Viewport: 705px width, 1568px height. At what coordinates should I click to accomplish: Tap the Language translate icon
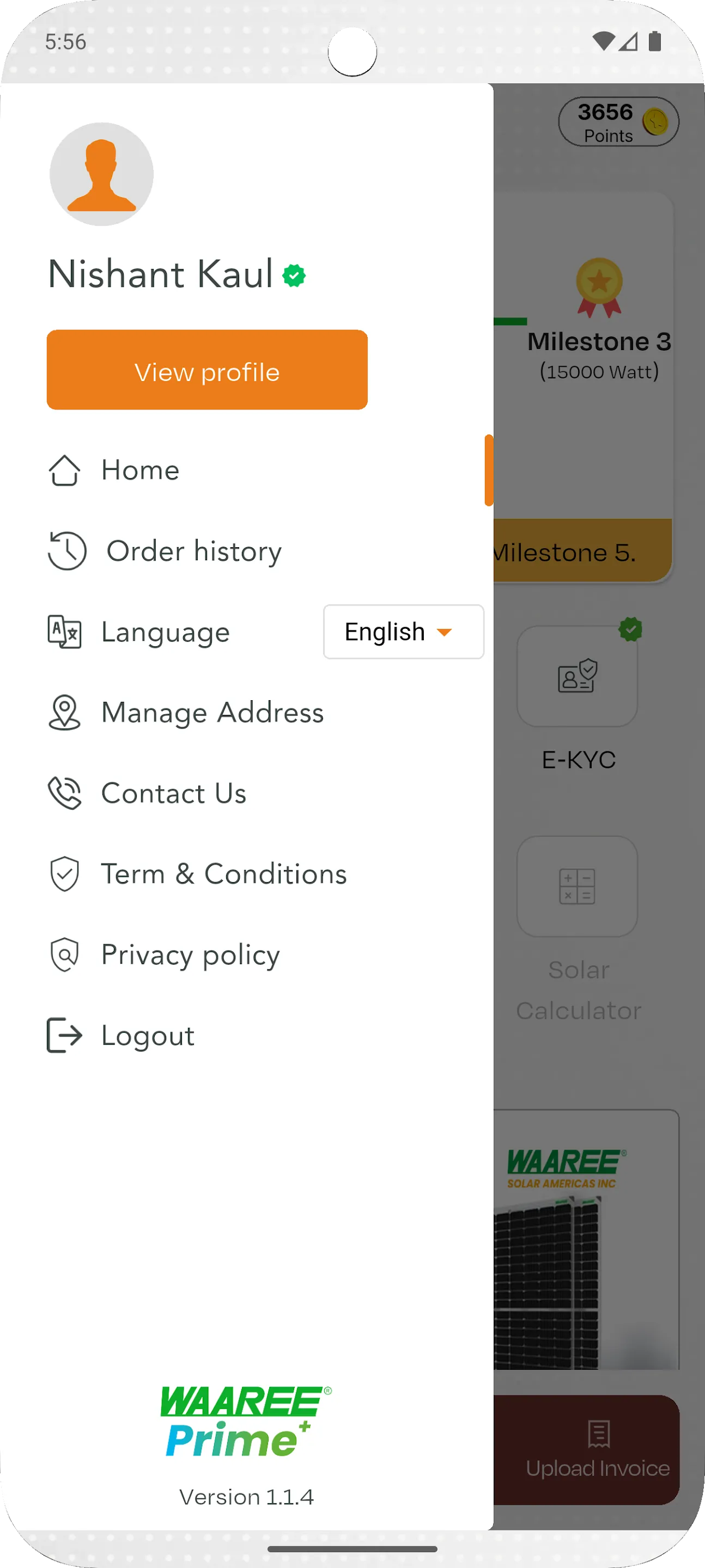(65, 632)
